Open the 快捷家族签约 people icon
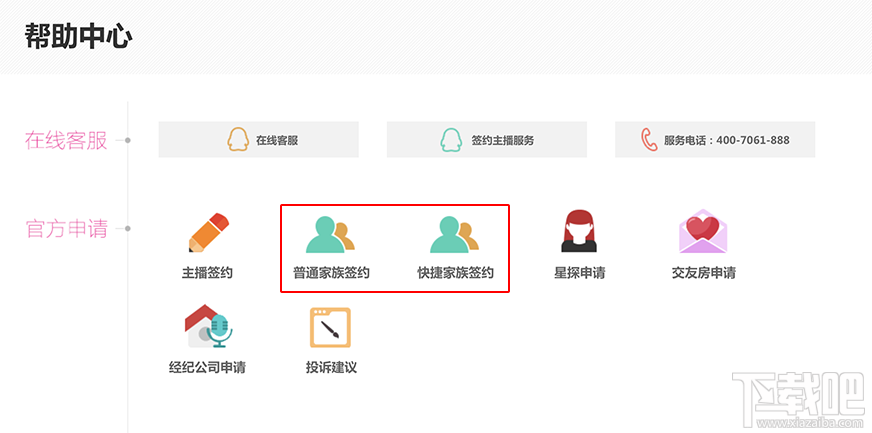The image size is (872, 433). point(454,235)
